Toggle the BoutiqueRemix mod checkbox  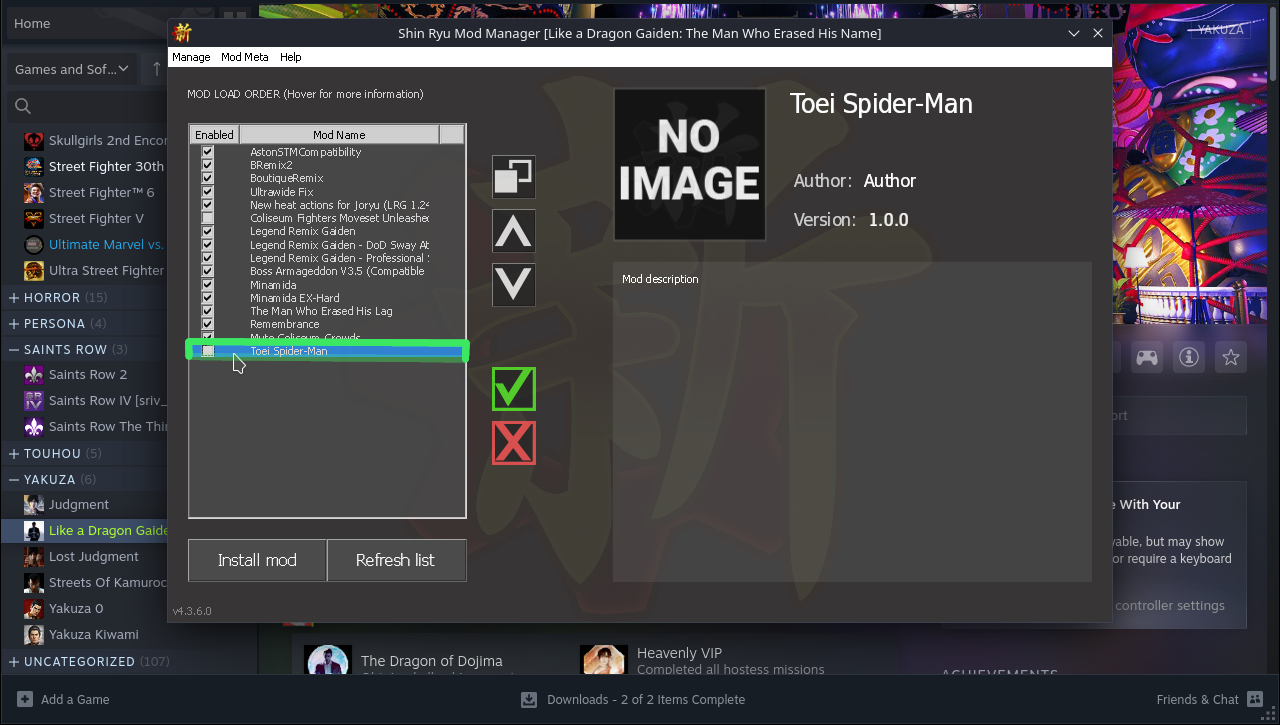coord(208,178)
